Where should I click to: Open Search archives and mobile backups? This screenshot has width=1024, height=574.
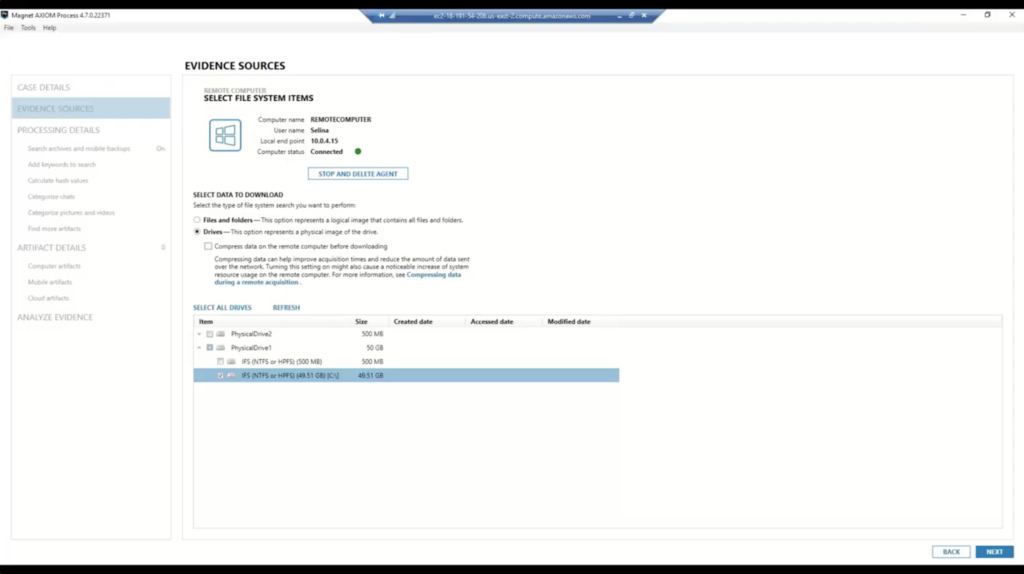tap(79, 149)
